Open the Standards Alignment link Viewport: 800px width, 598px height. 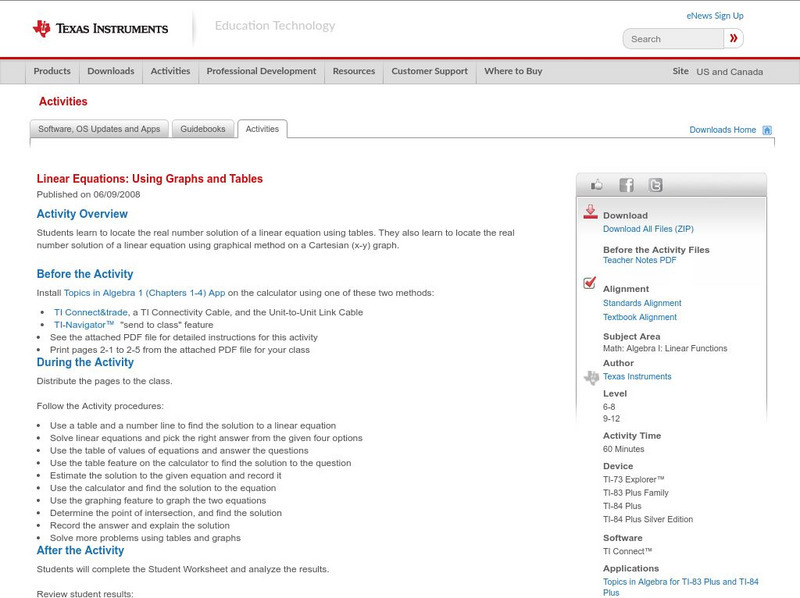pos(642,303)
